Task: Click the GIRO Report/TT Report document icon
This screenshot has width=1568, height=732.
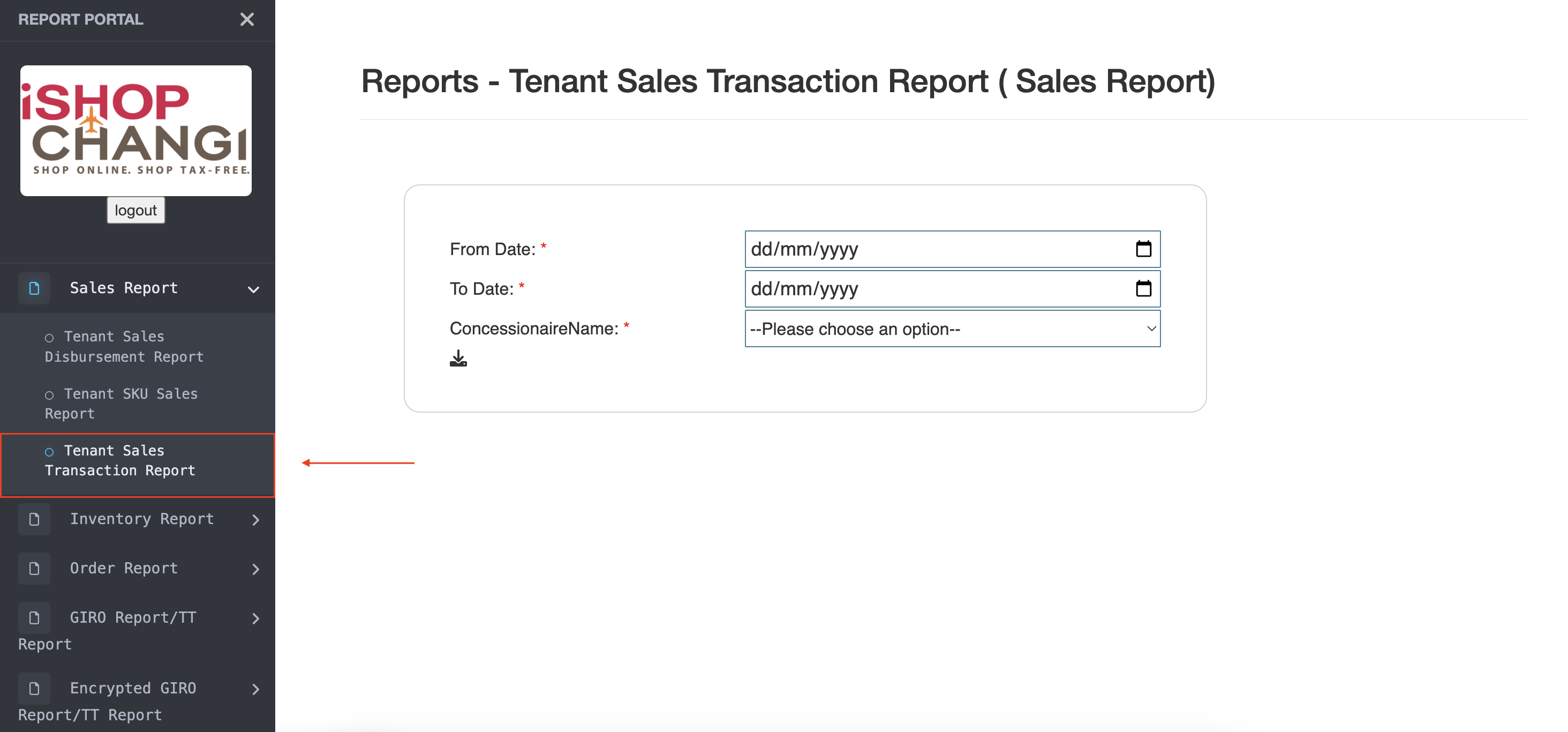Action: point(34,617)
